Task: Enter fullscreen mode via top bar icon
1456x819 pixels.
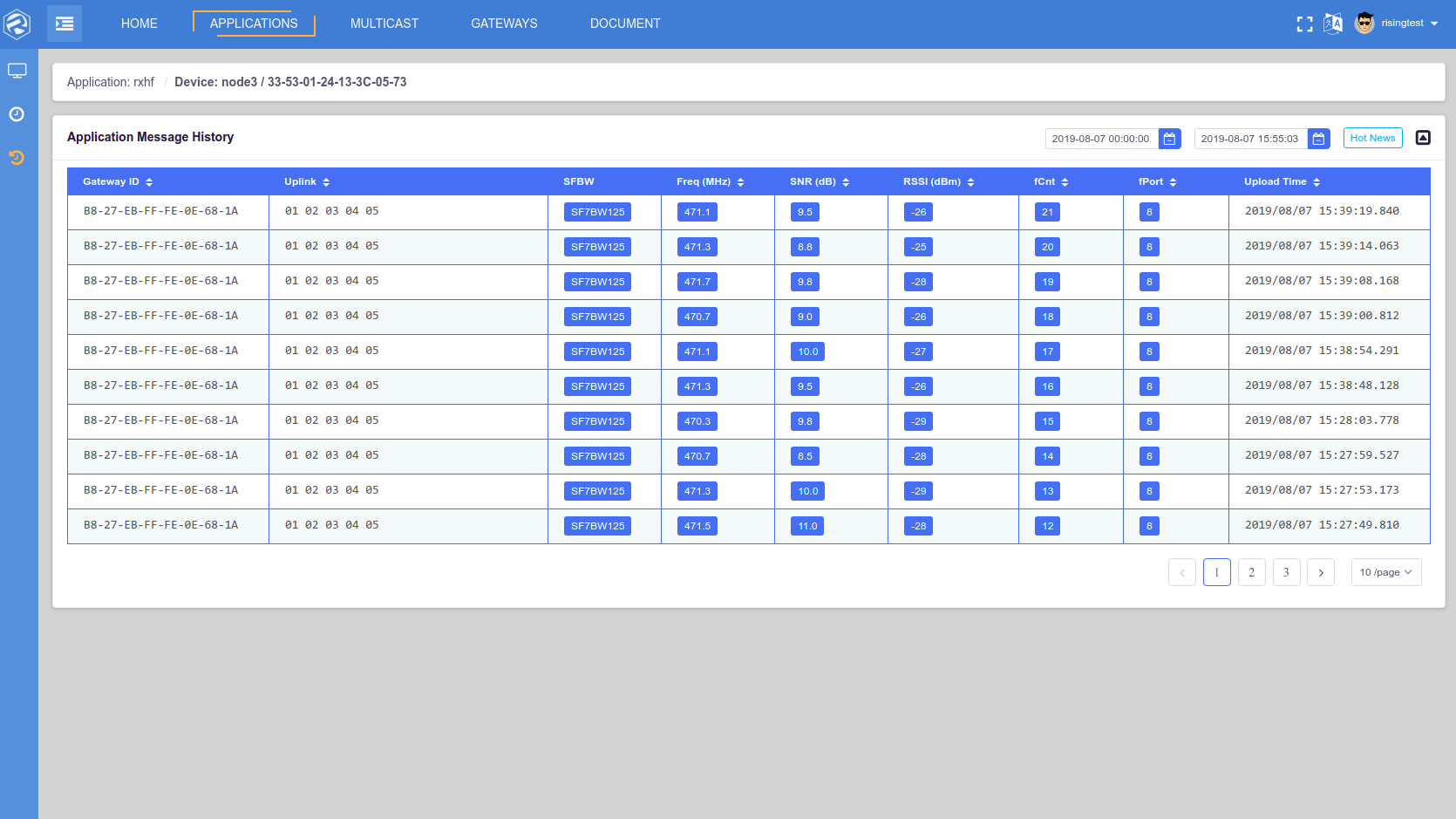Action: pyautogui.click(x=1304, y=24)
